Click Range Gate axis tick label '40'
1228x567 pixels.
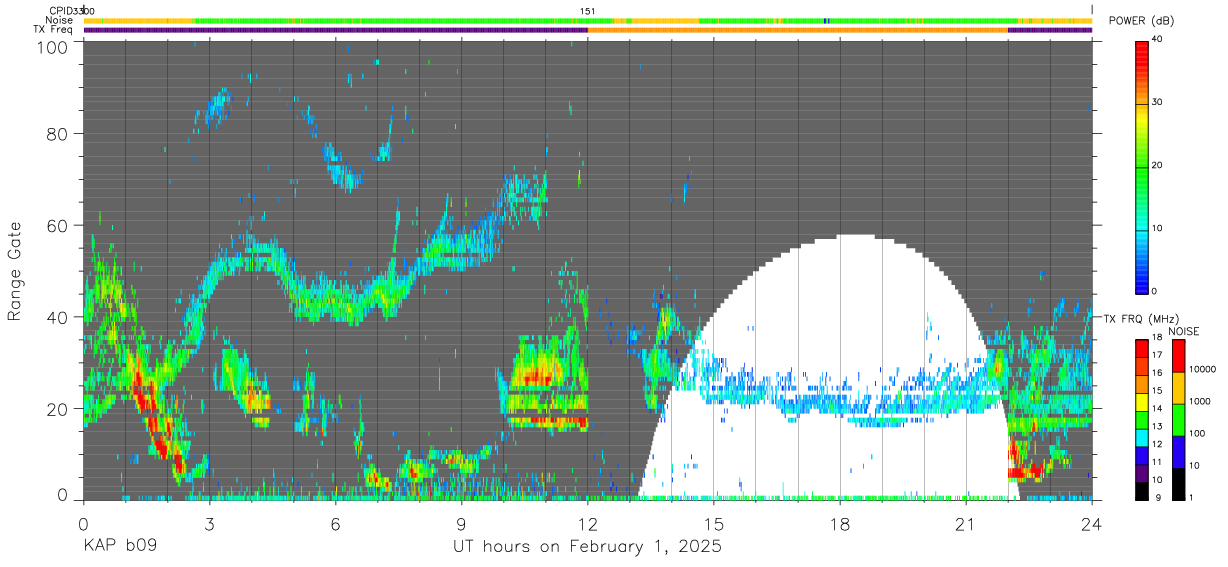pyautogui.click(x=58, y=317)
